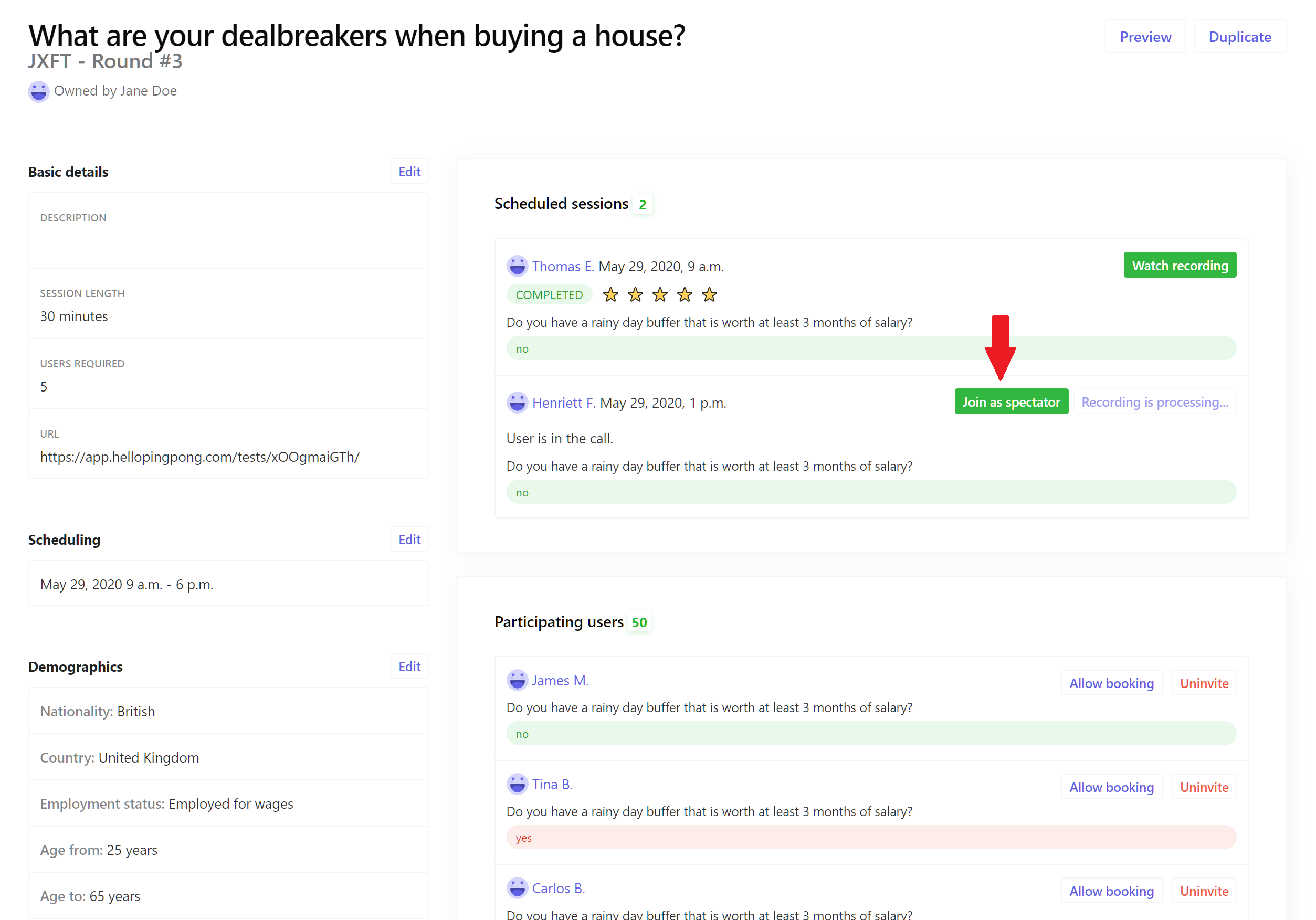Duplicate this test
The height and width of the screenshot is (920, 1316).
[1239, 37]
